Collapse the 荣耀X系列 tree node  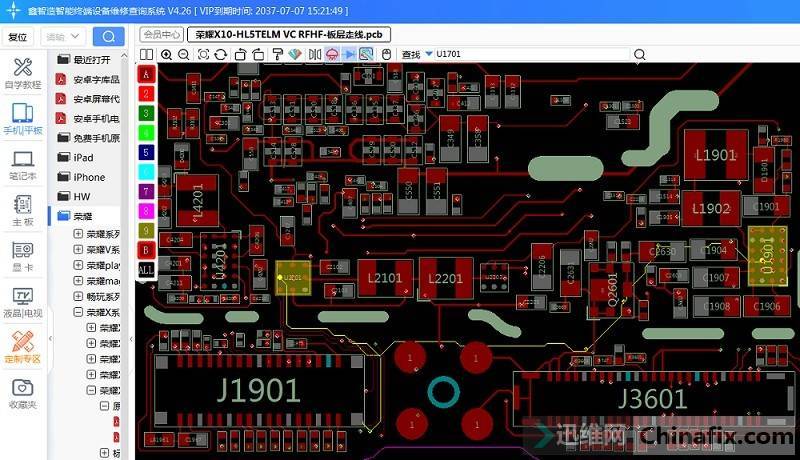click(x=78, y=312)
